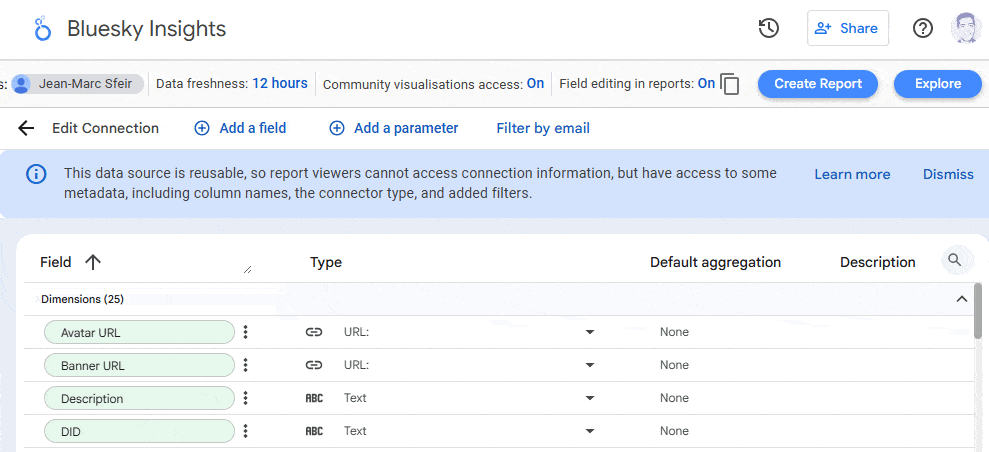Toggle Community visualisations access On
This screenshot has width=989, height=452.
pos(535,83)
